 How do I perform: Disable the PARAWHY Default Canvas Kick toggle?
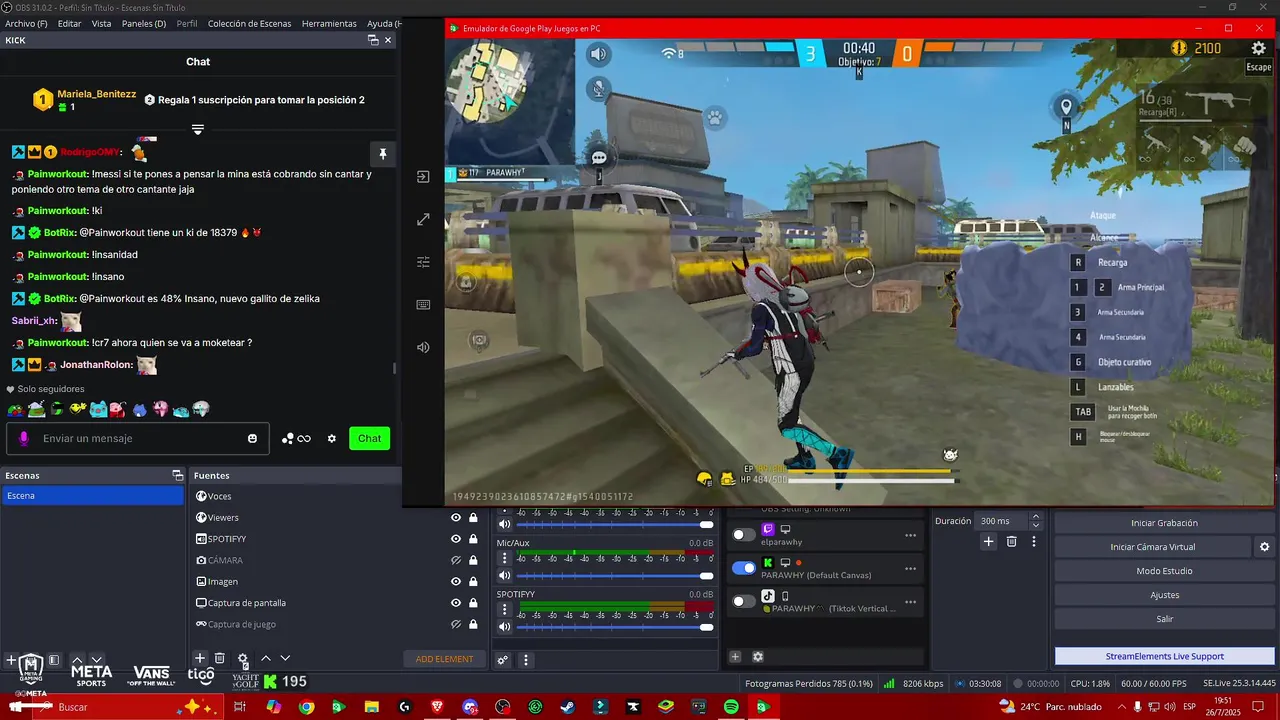coord(744,568)
